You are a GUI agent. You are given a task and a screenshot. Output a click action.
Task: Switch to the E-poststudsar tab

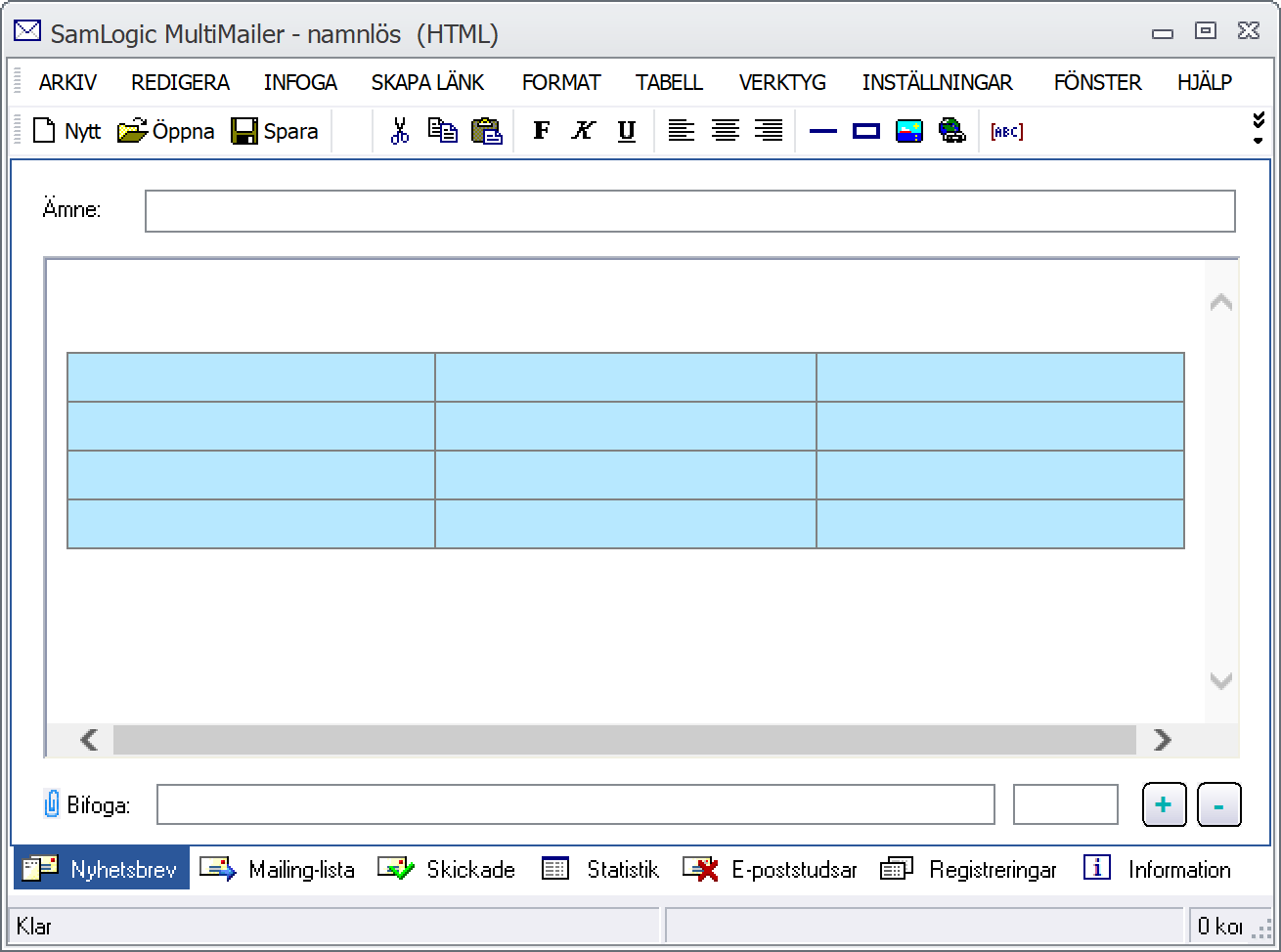pyautogui.click(x=770, y=869)
